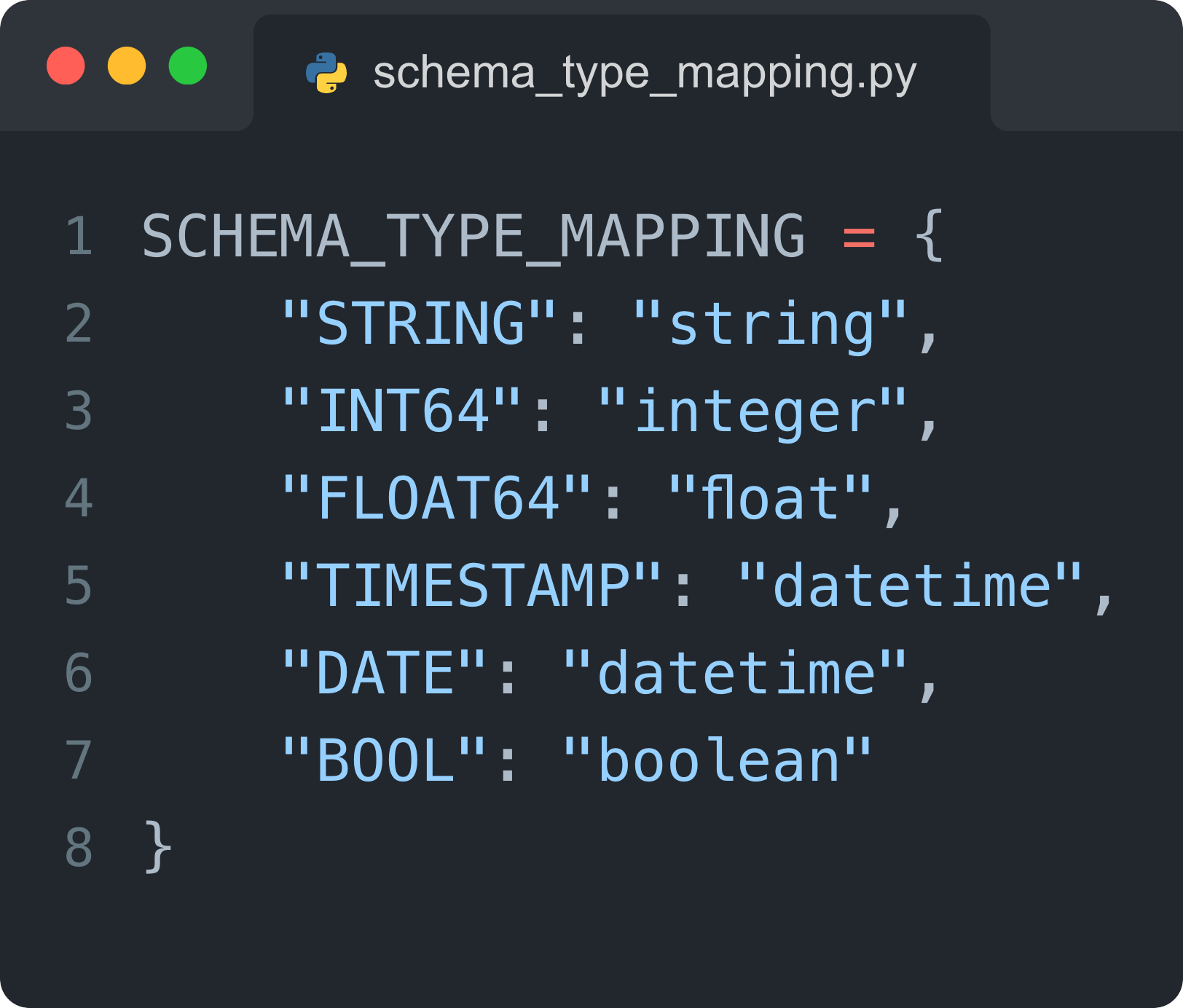
Task: Click line number 7 in the gutter
Action: pos(79,760)
